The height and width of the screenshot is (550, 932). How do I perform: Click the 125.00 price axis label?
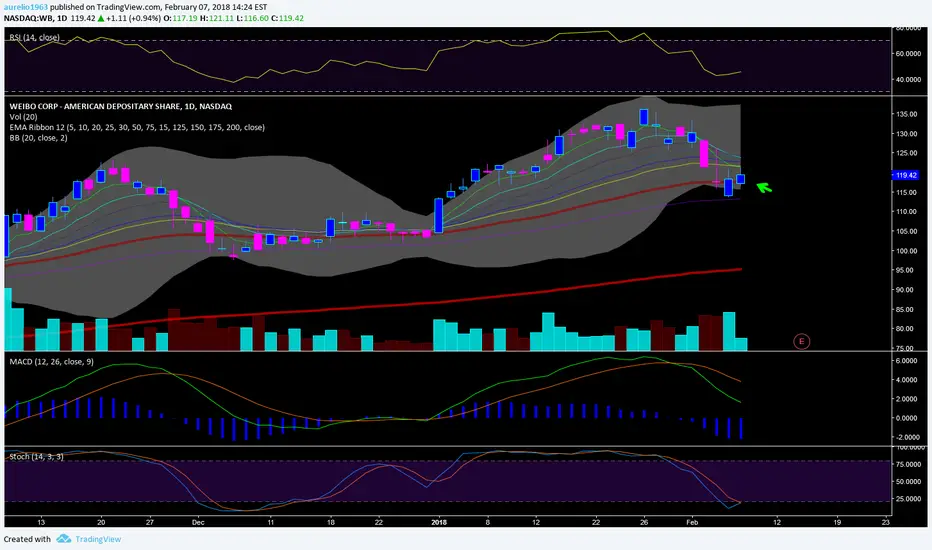point(906,153)
